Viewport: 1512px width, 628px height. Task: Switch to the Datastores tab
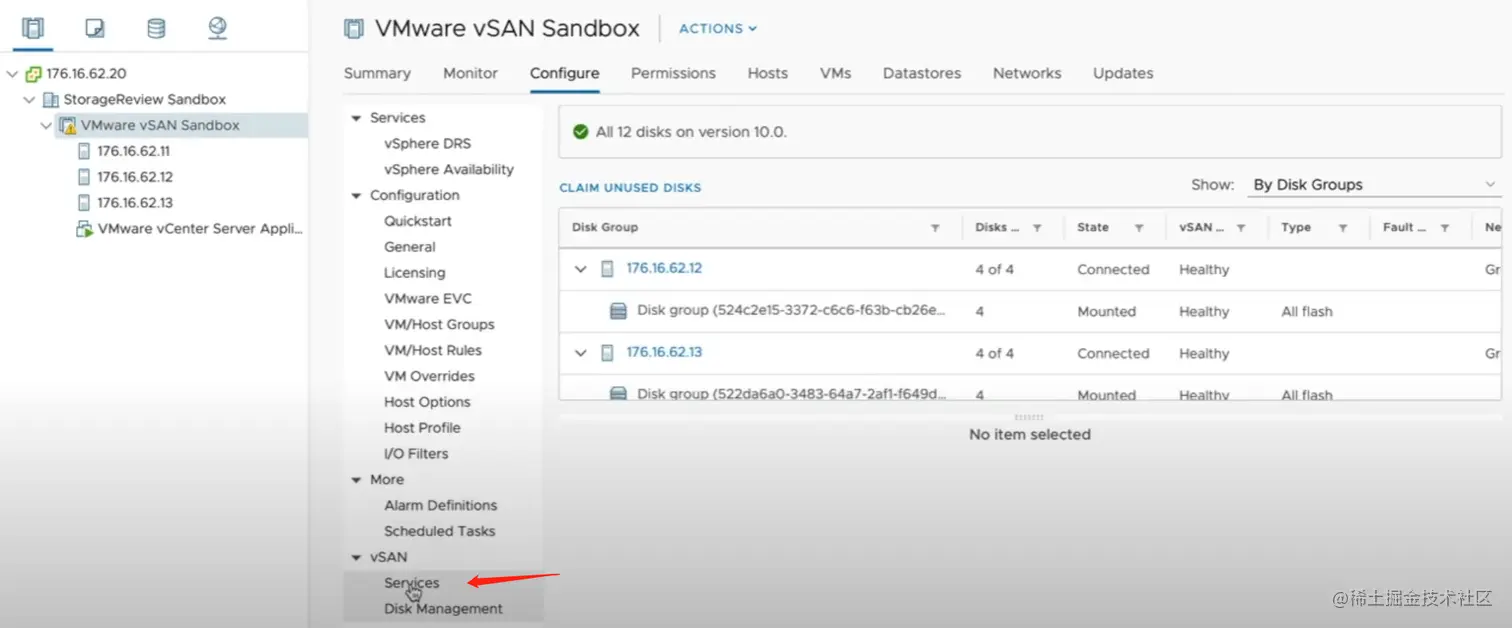pyautogui.click(x=922, y=73)
